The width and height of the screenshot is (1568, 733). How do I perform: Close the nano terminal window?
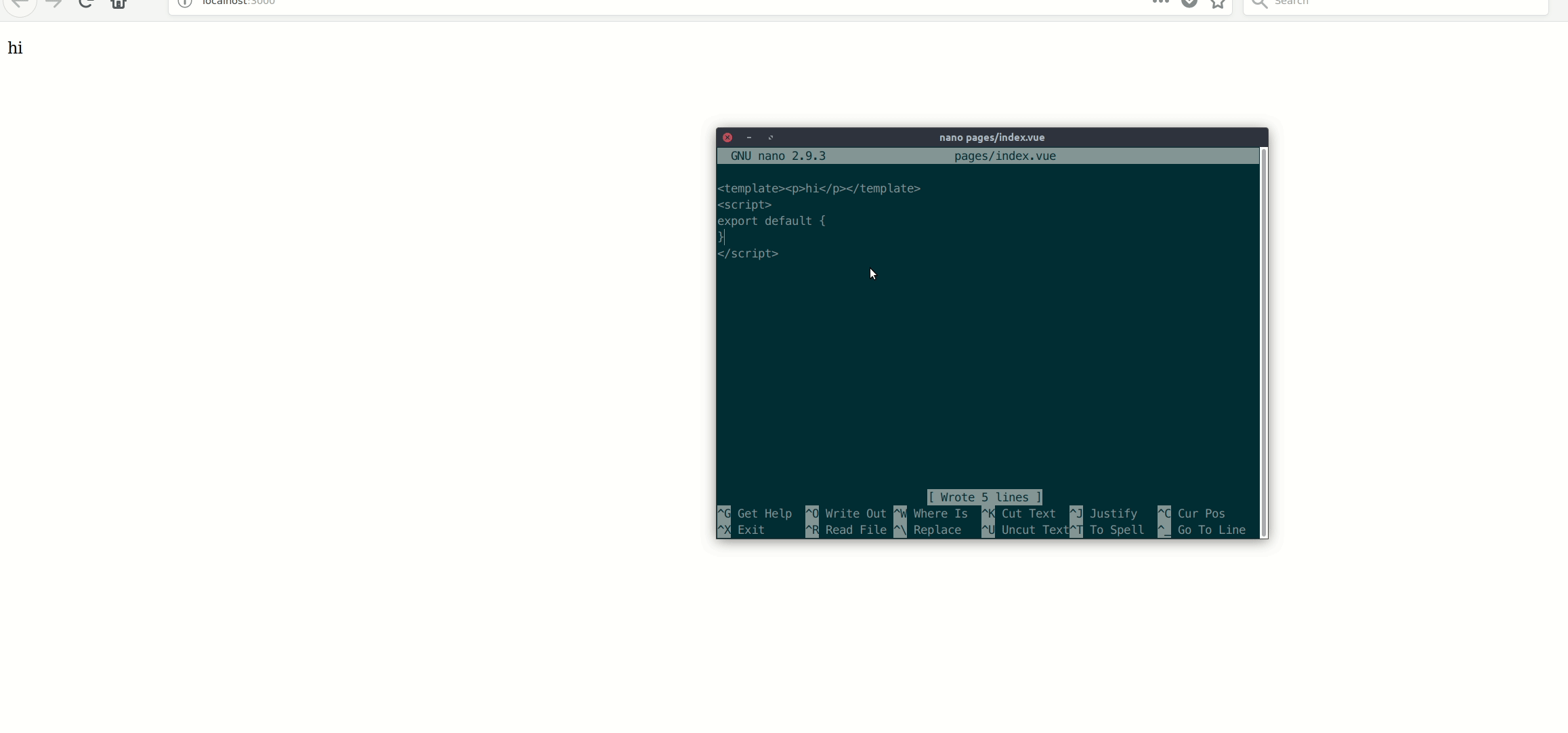click(x=727, y=138)
